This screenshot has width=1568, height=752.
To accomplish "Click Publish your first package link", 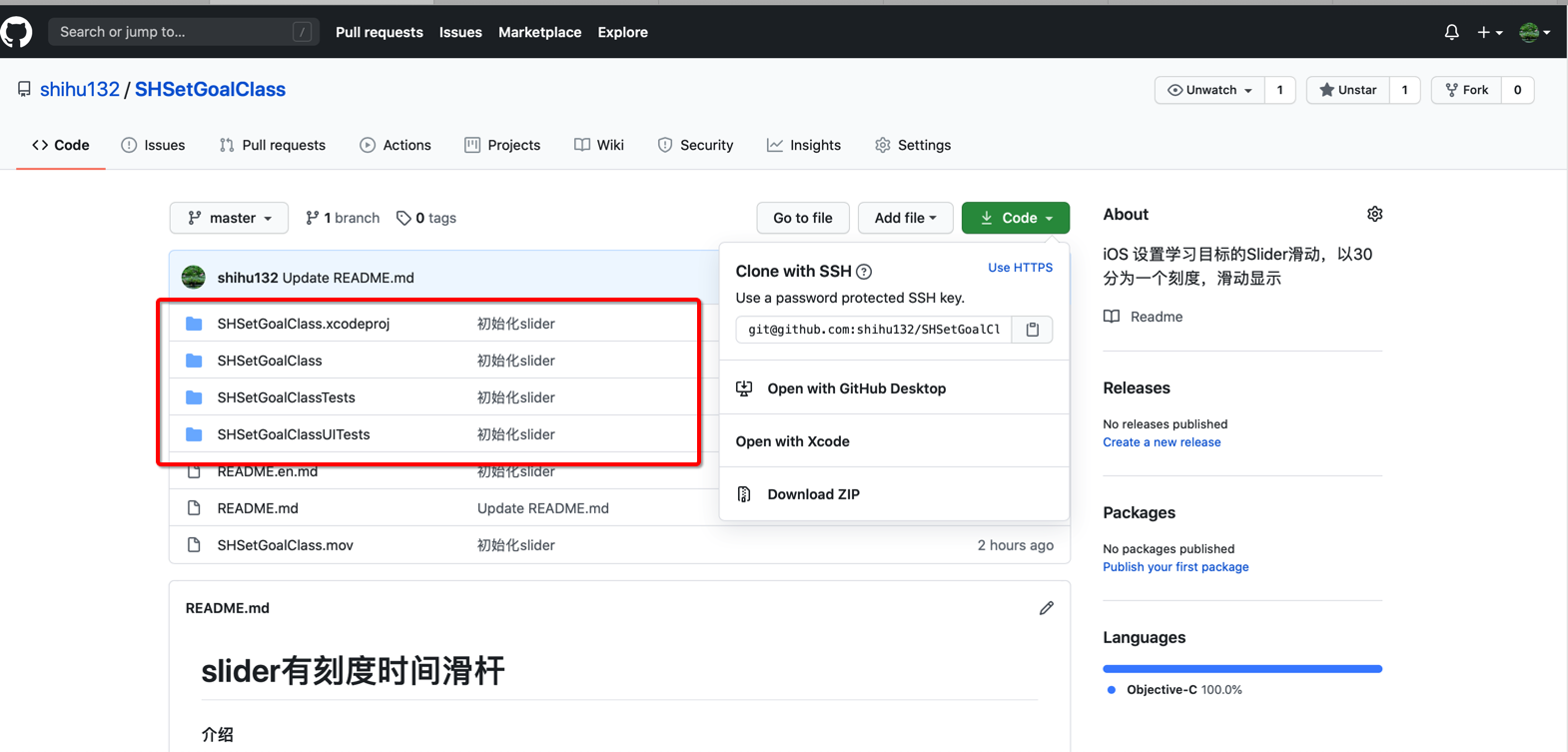I will coord(1176,567).
